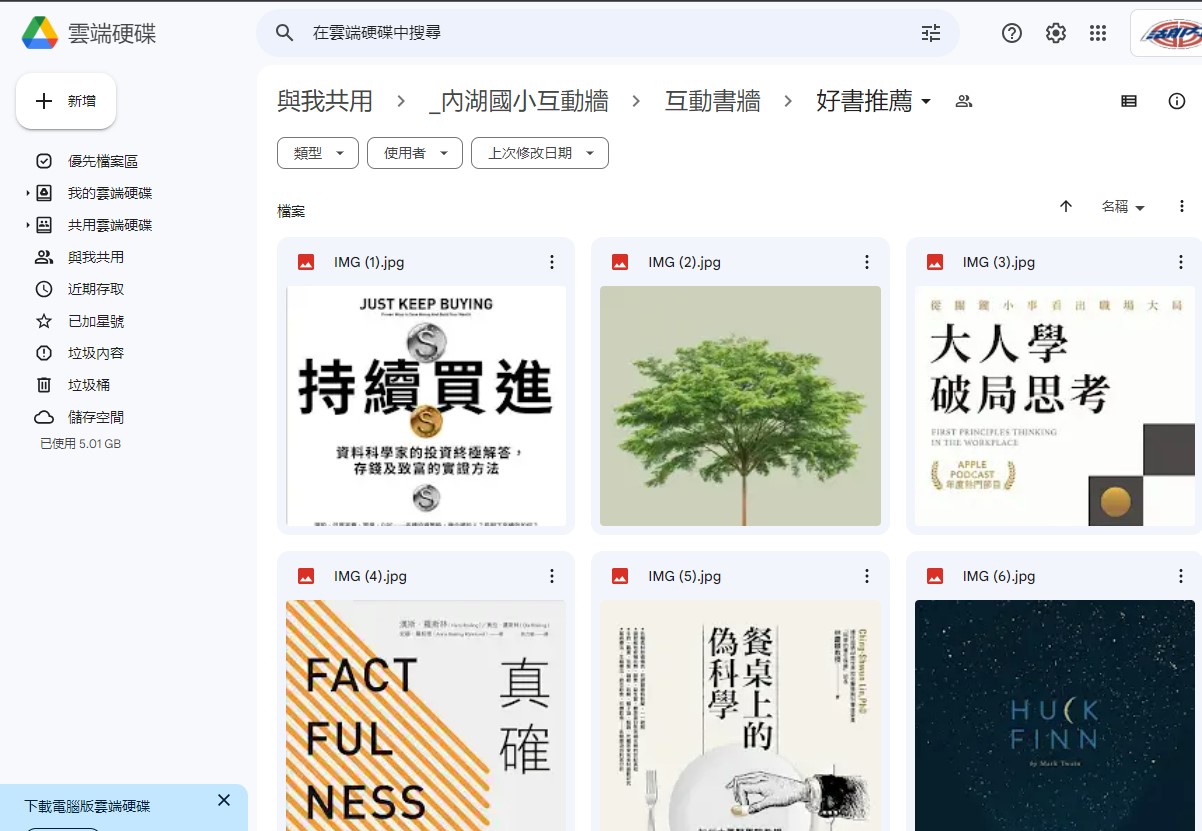Open advanced search options icon

click(x=931, y=33)
